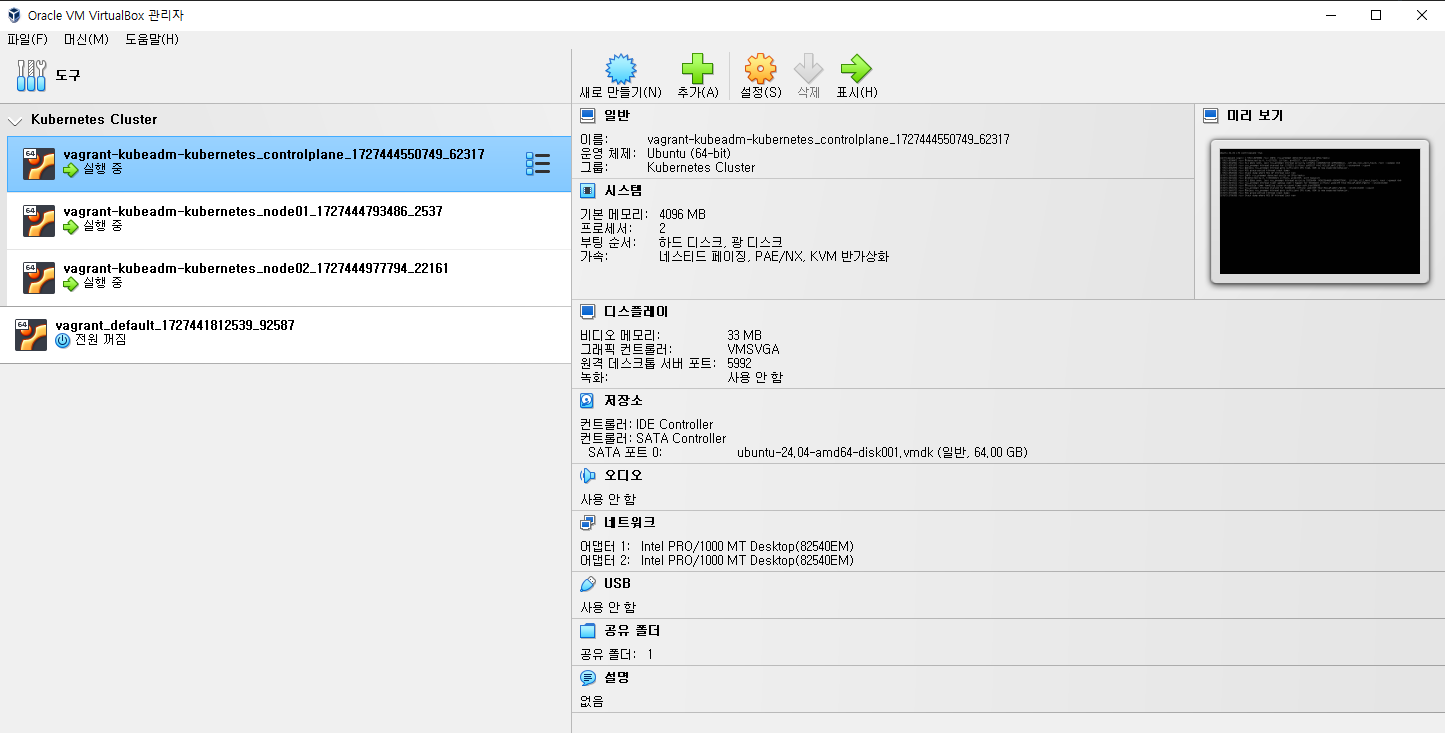Click the 설명 (Description) section icon
Screen dimensions: 1445x733
[588, 678]
